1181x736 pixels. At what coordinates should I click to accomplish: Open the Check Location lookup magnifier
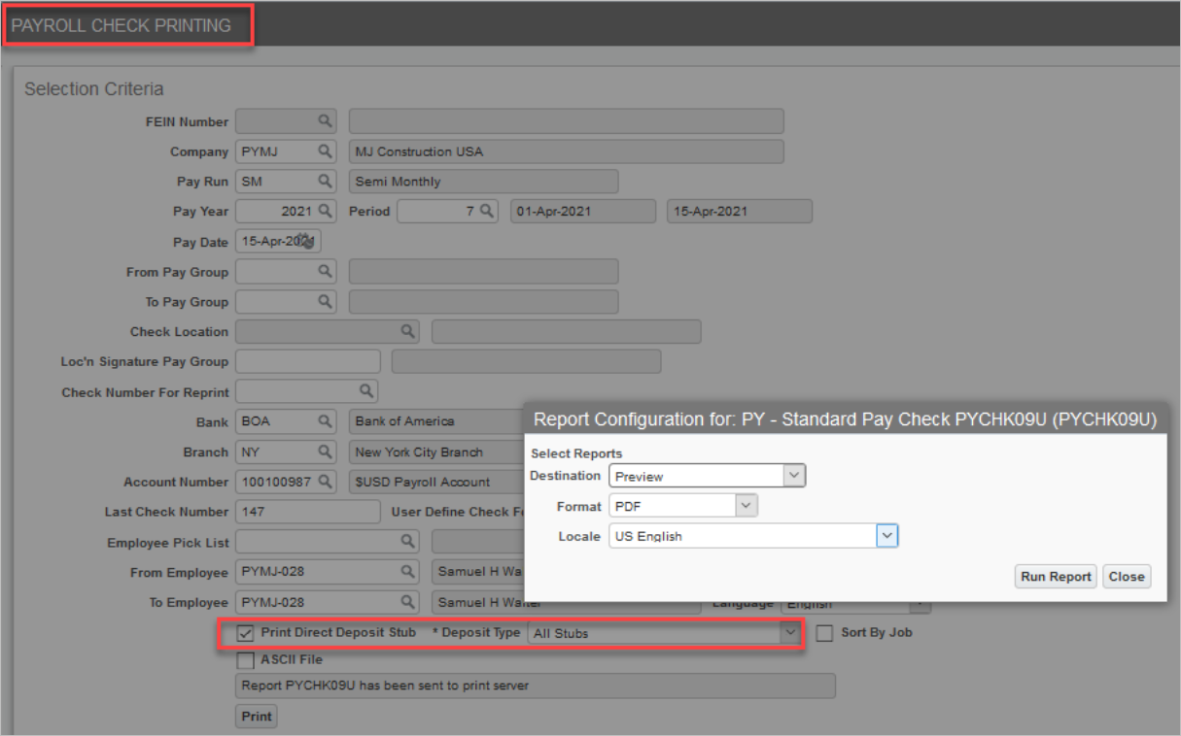point(407,331)
